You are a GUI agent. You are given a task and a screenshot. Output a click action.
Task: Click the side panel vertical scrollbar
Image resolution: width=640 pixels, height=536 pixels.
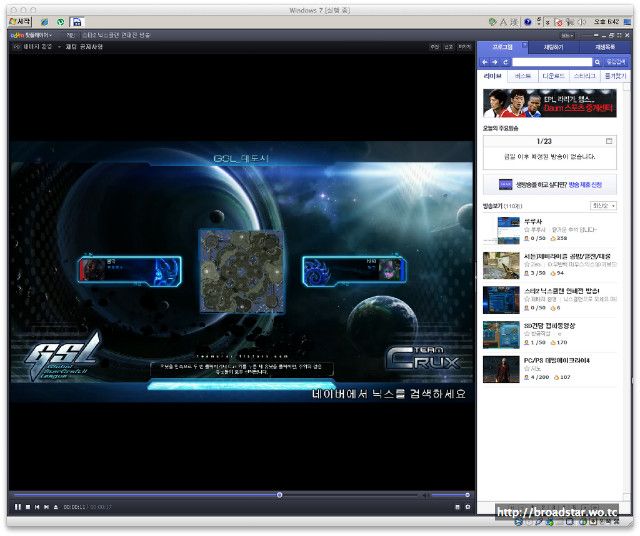(627, 292)
